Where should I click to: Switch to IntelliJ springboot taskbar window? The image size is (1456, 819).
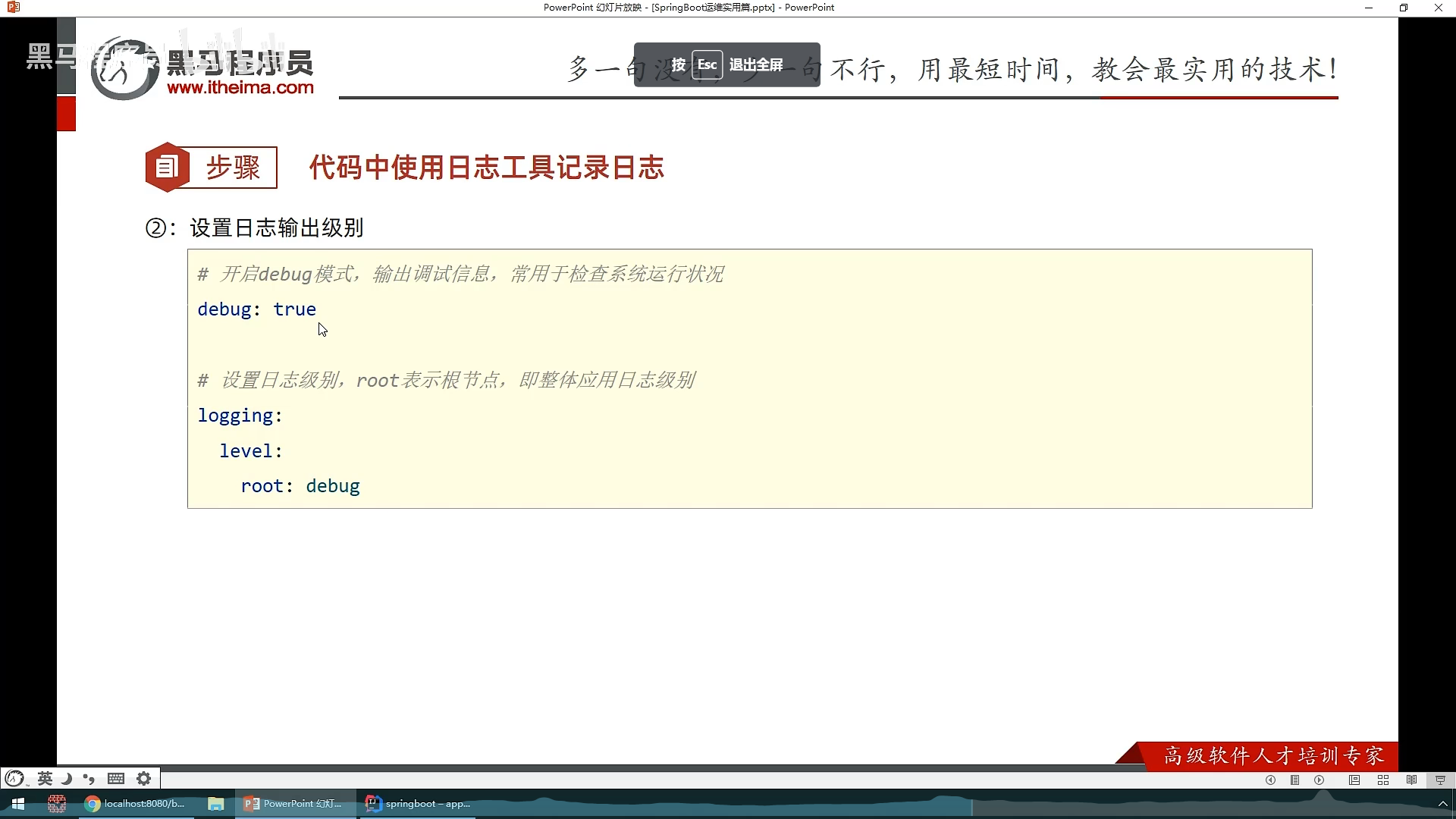point(419,804)
